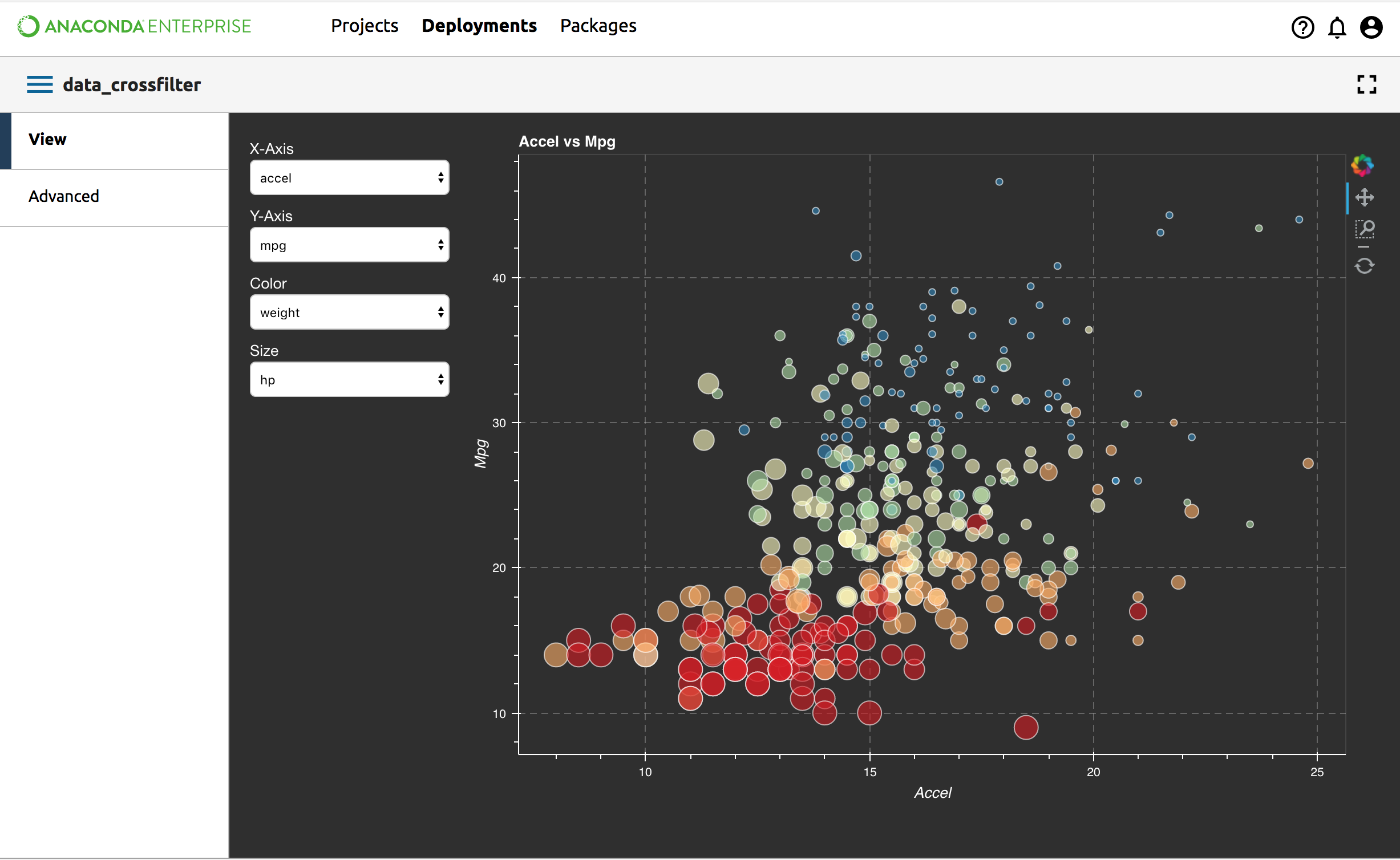Open the user account icon
The width and height of the screenshot is (1400, 860).
coord(1371,27)
